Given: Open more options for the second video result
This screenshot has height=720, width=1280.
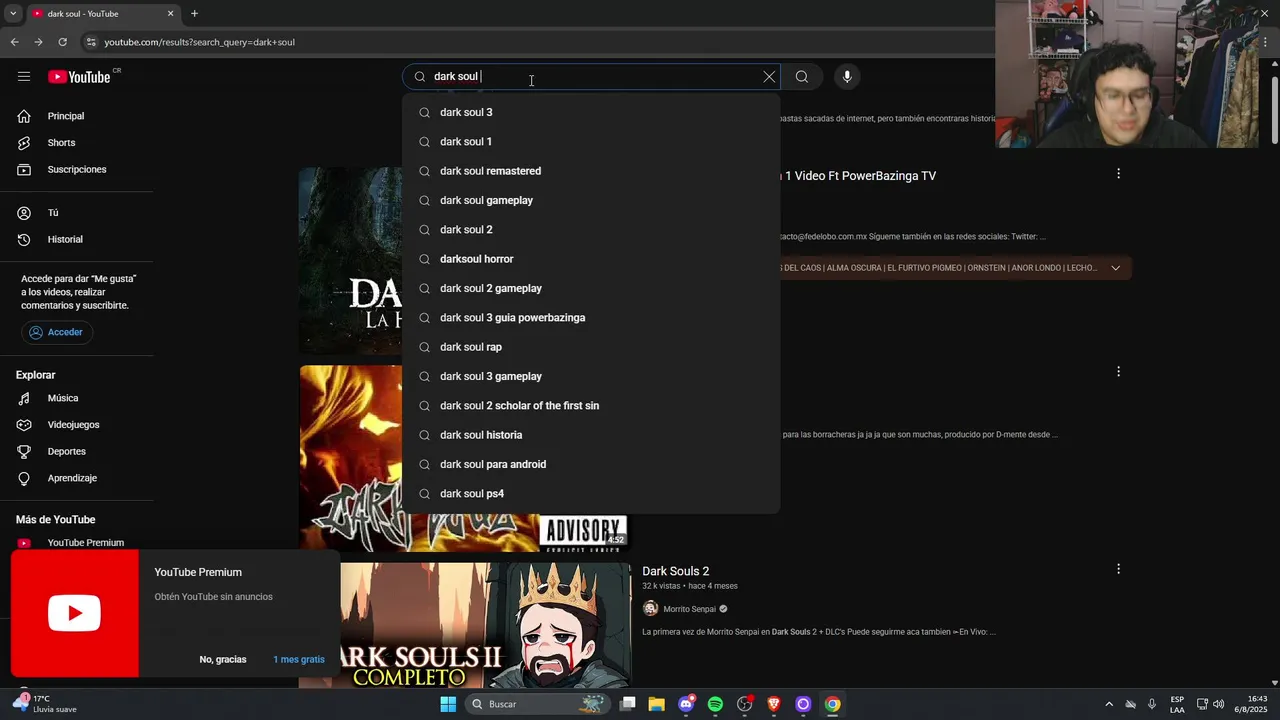Looking at the screenshot, I should point(1118,372).
